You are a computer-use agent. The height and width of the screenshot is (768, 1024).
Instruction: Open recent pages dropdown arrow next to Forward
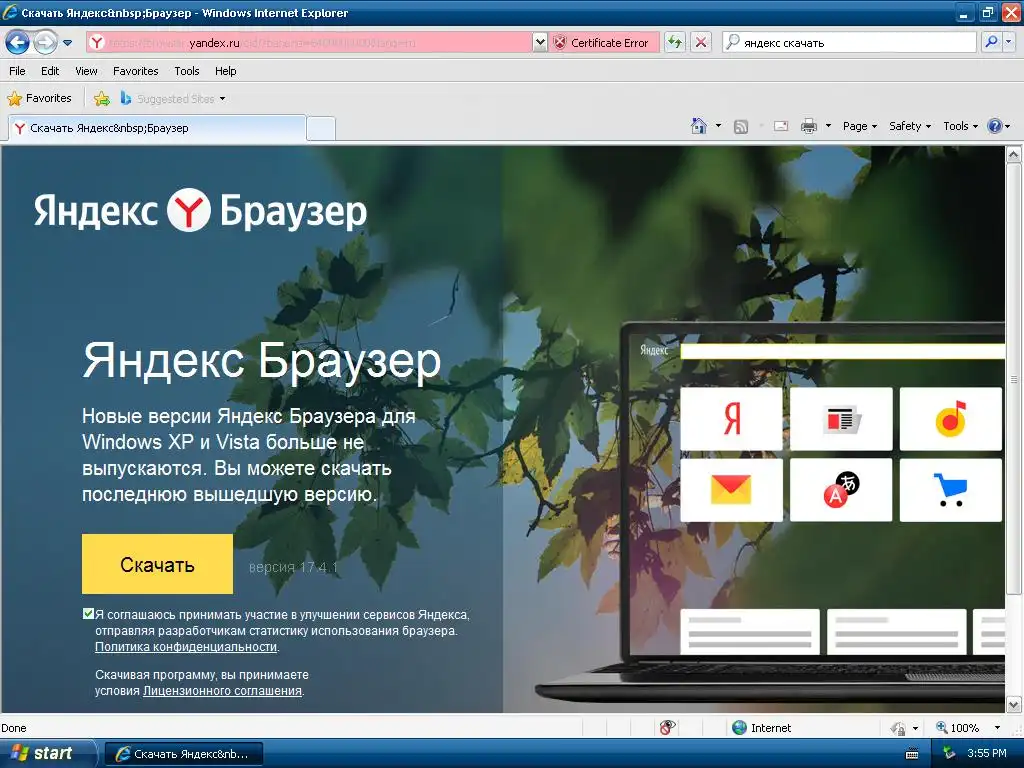click(67, 43)
